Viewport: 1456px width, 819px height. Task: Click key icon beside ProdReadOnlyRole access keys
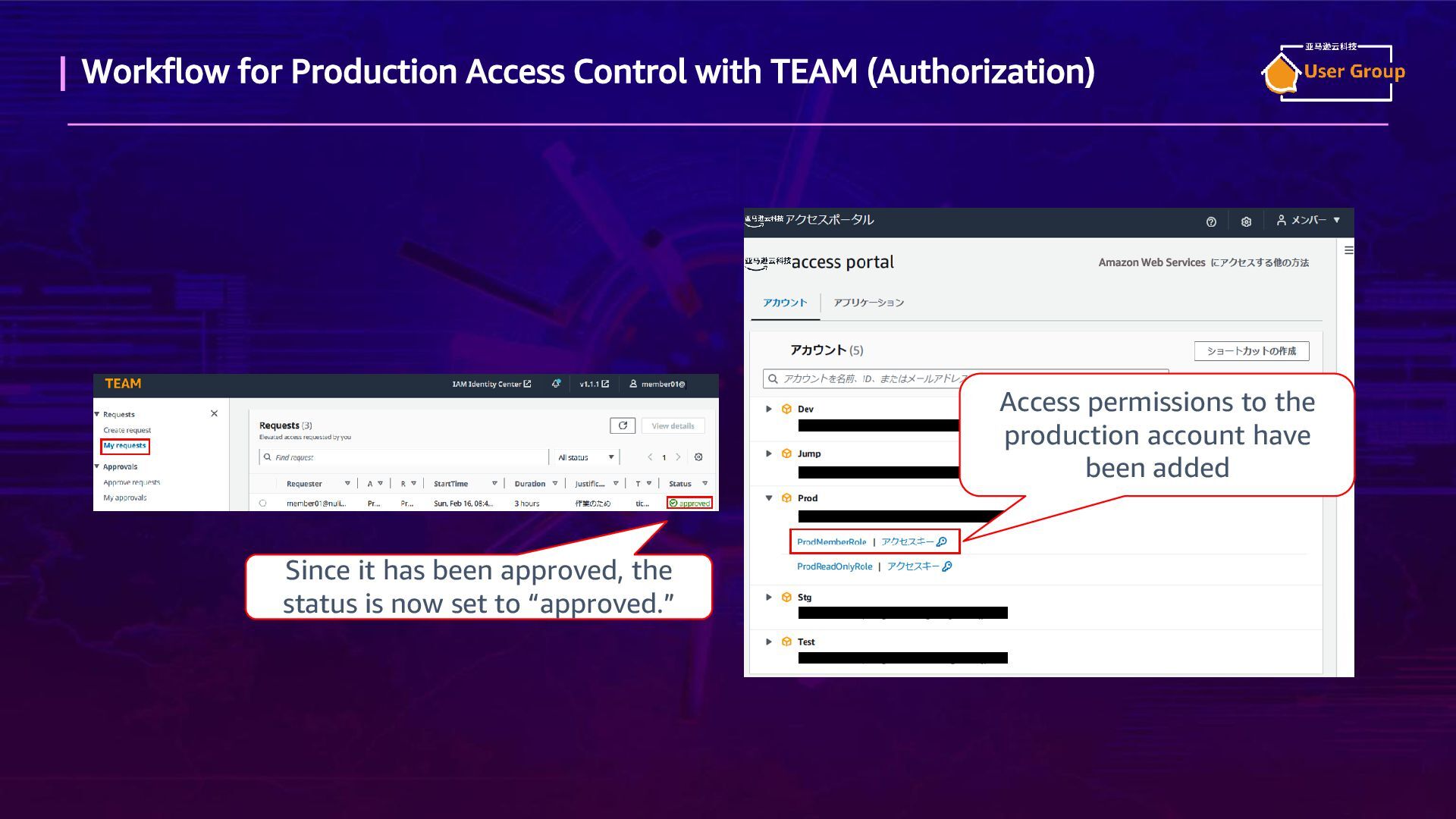point(947,566)
